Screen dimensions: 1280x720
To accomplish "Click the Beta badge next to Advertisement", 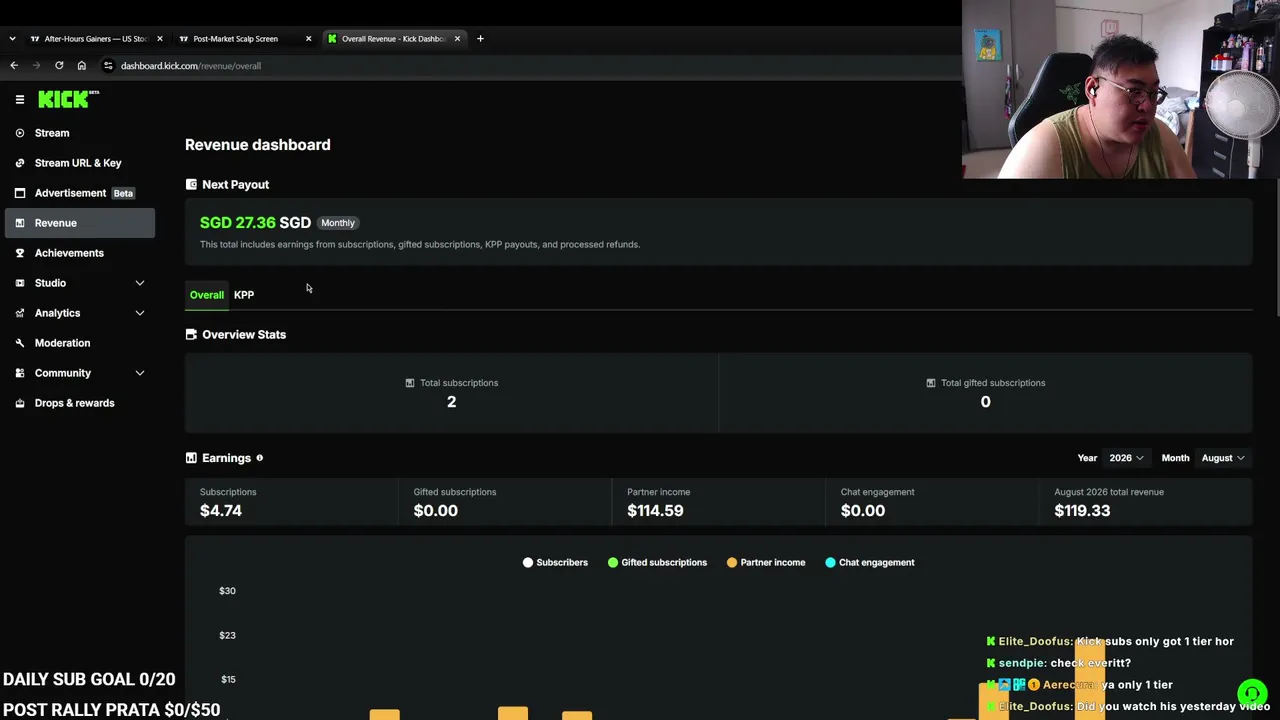I will [123, 193].
